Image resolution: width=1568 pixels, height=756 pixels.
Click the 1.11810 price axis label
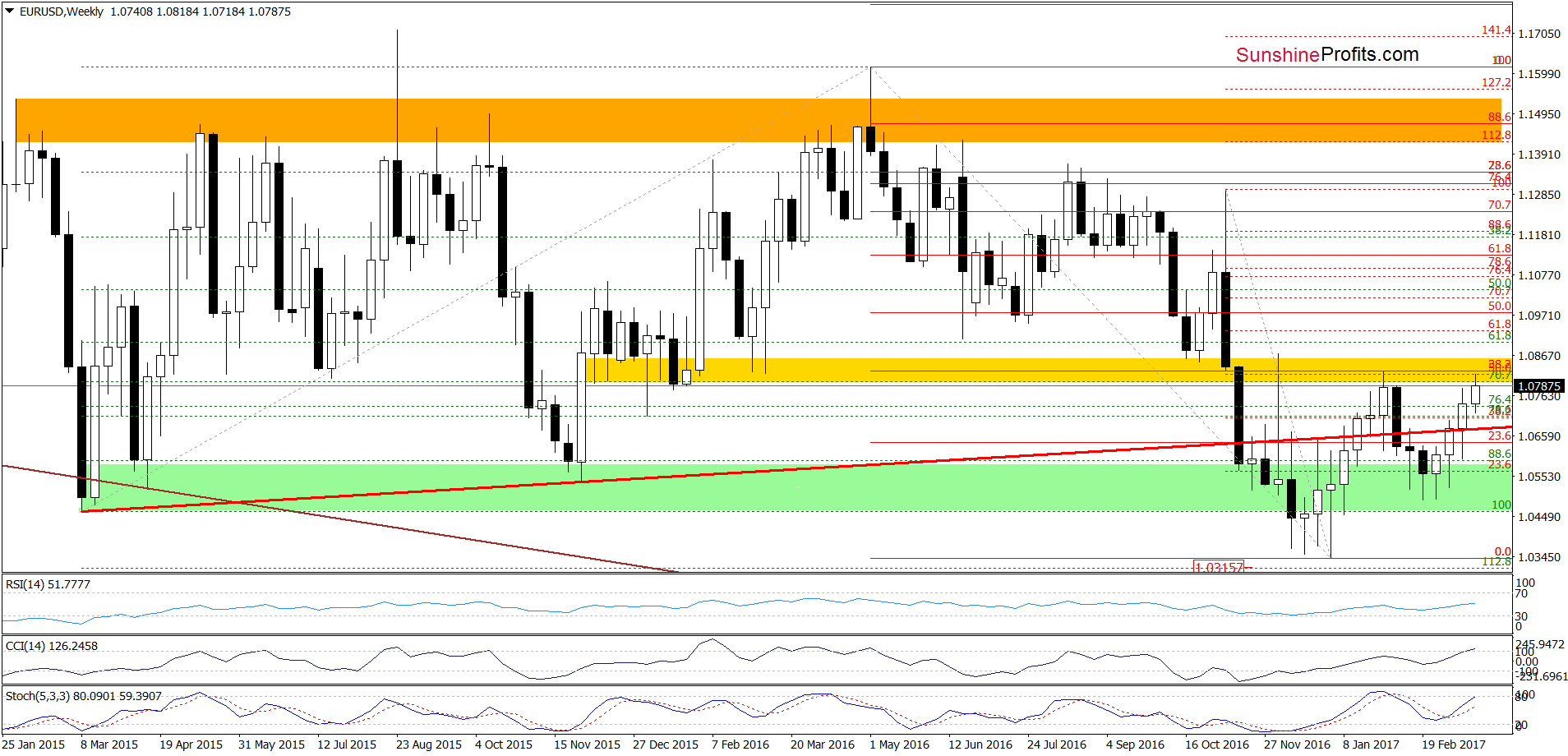(x=1539, y=235)
